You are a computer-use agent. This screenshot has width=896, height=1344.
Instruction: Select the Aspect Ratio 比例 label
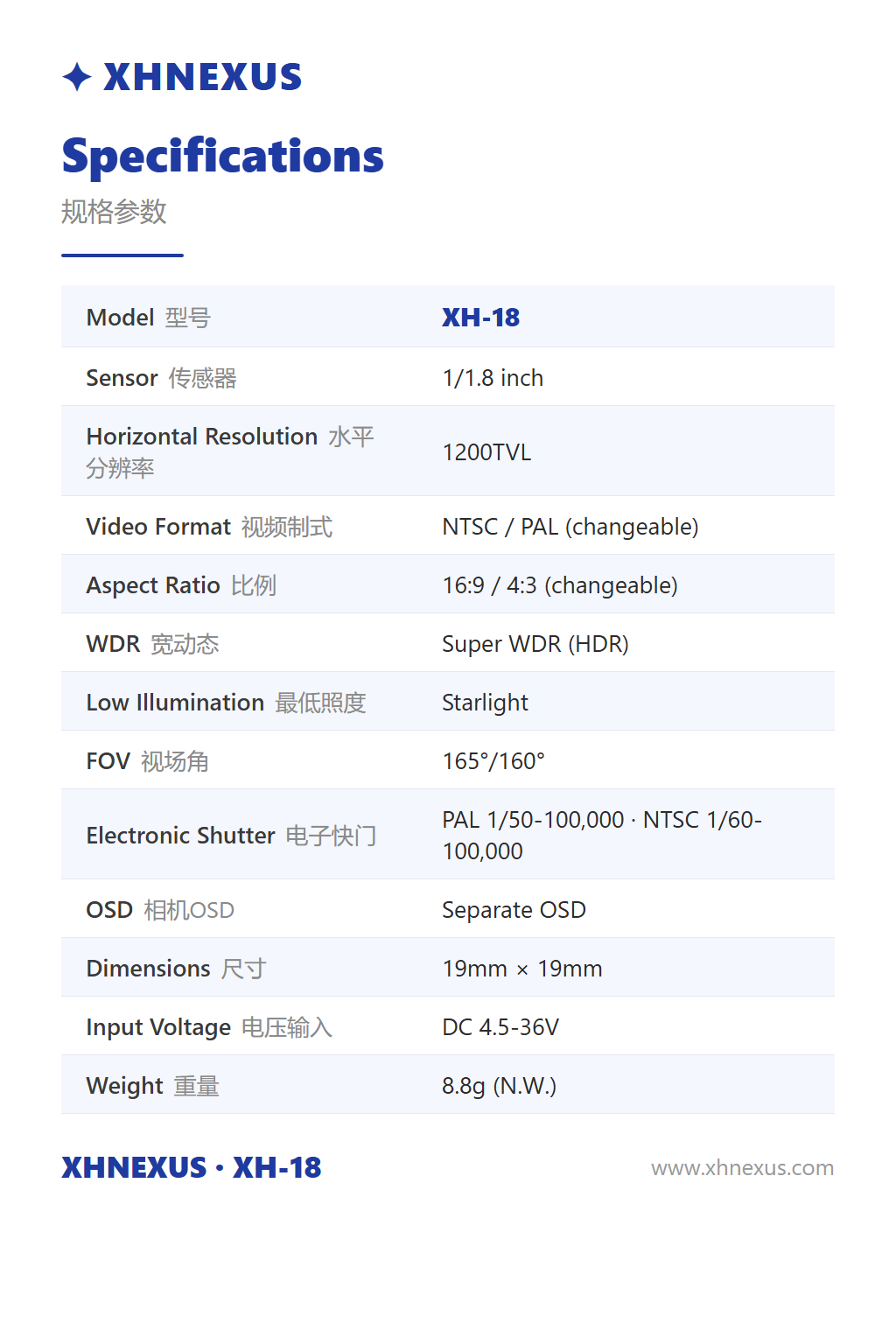click(181, 585)
